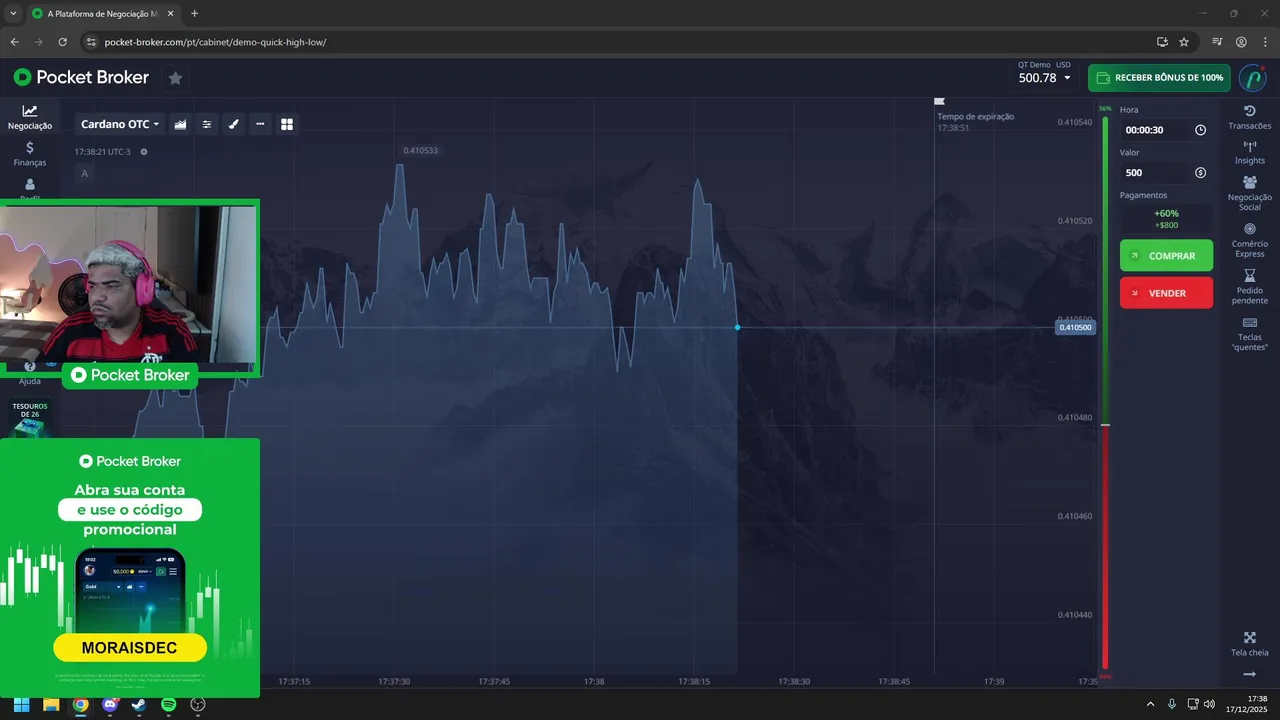The image size is (1280, 720).
Task: Click the green Comprar button
Action: (x=1166, y=256)
